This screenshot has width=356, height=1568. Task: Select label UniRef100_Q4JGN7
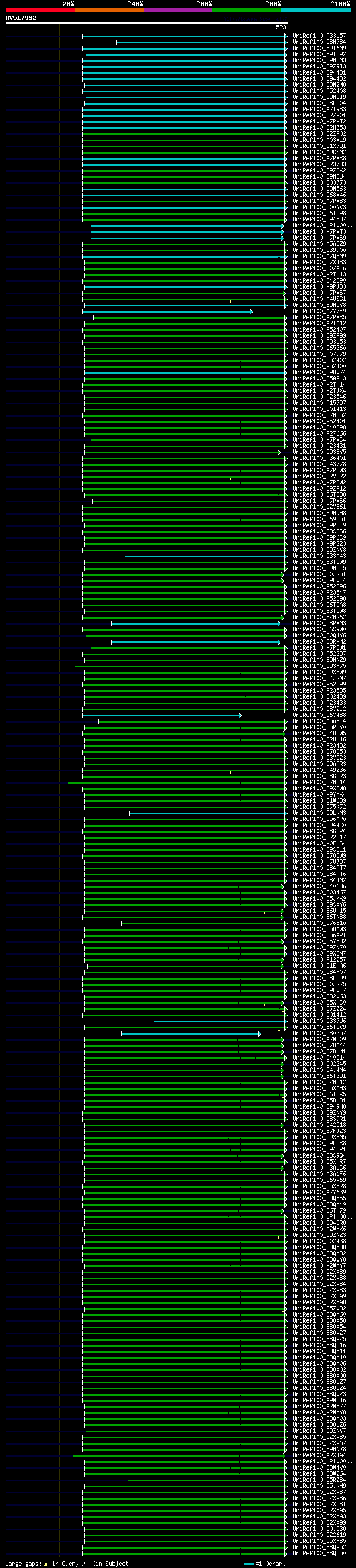click(319, 678)
